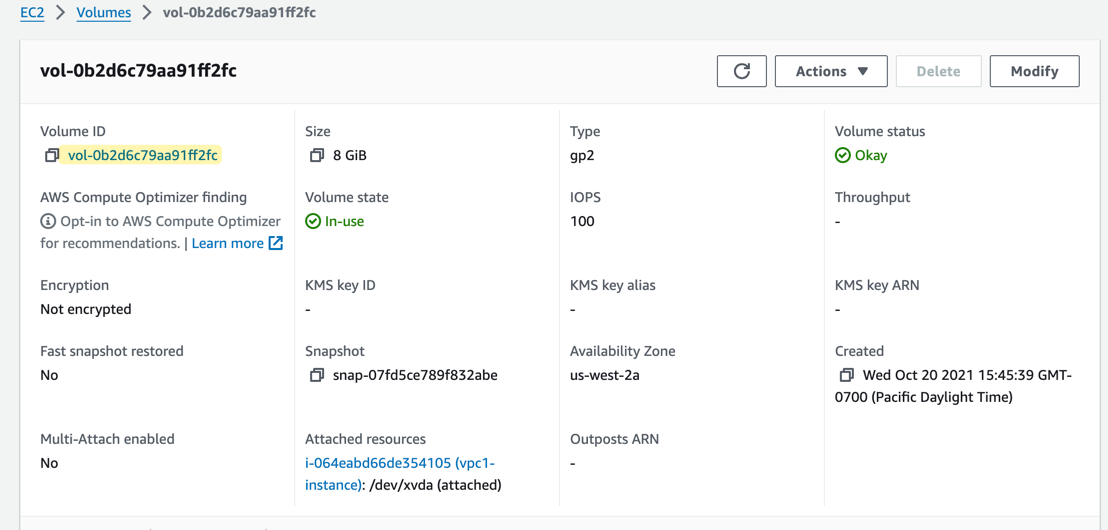Image resolution: width=1108 pixels, height=530 pixels.
Task: Click the Throughput label
Action: point(873,197)
